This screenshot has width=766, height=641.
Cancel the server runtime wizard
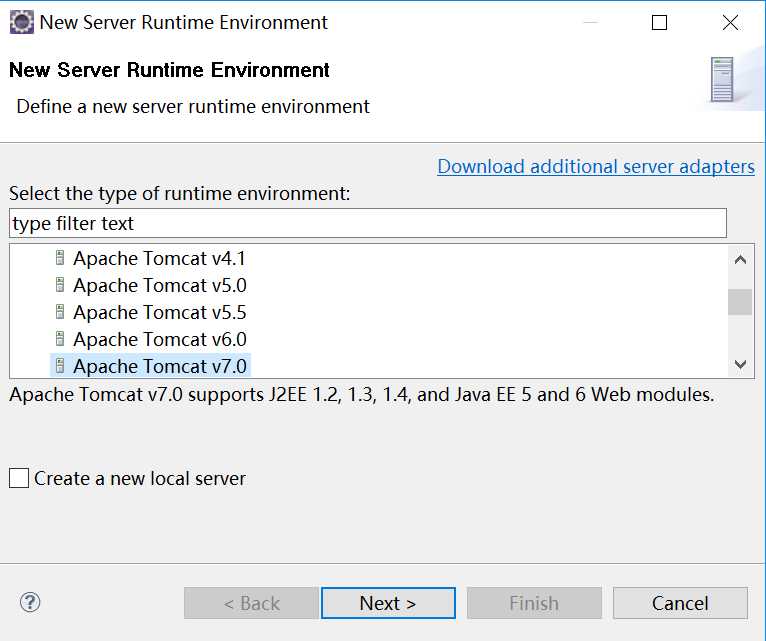pyautogui.click(x=680, y=603)
